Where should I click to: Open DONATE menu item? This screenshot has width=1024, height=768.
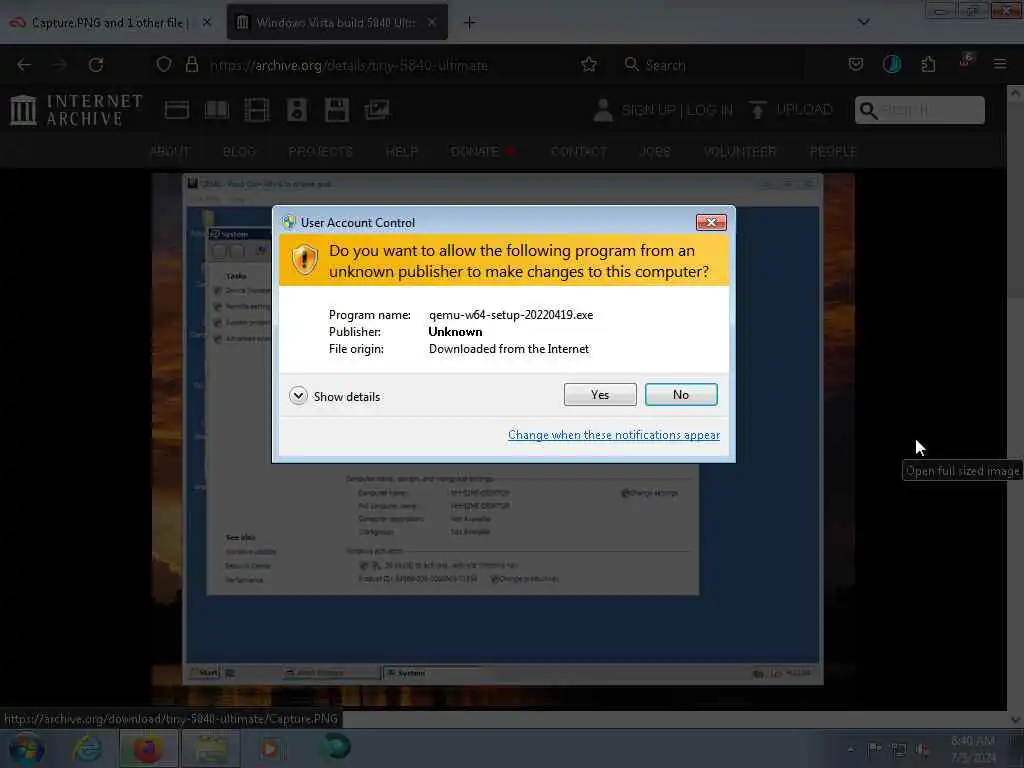point(483,152)
